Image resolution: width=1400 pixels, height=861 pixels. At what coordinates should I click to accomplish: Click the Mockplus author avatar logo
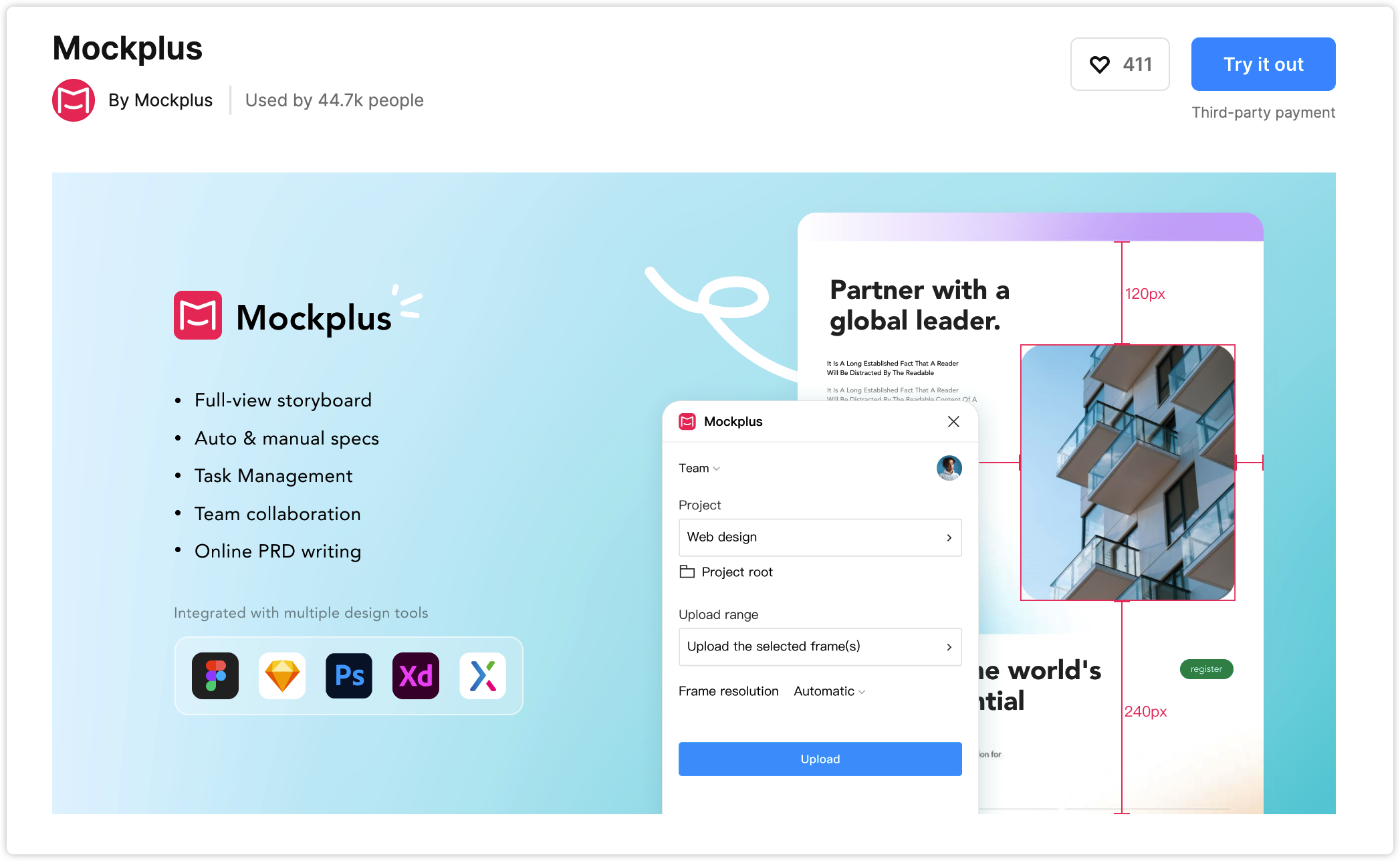[74, 100]
